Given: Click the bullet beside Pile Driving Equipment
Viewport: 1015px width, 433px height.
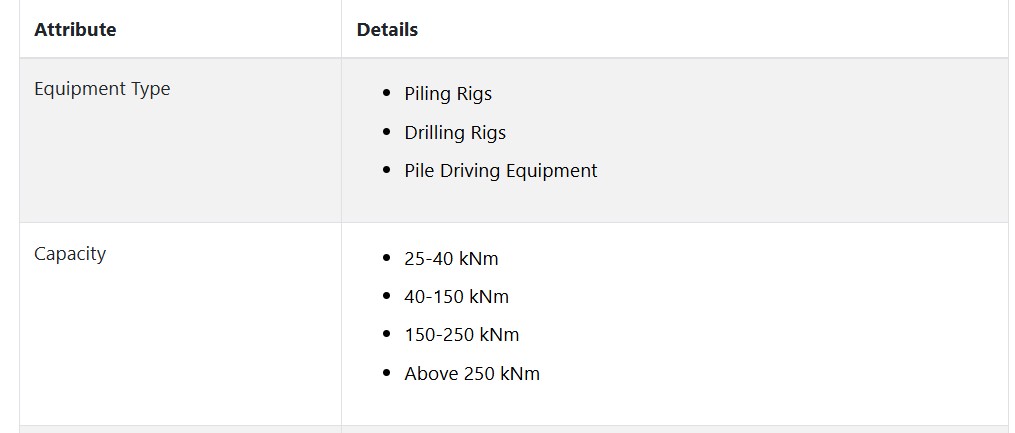Looking at the screenshot, I should [387, 170].
